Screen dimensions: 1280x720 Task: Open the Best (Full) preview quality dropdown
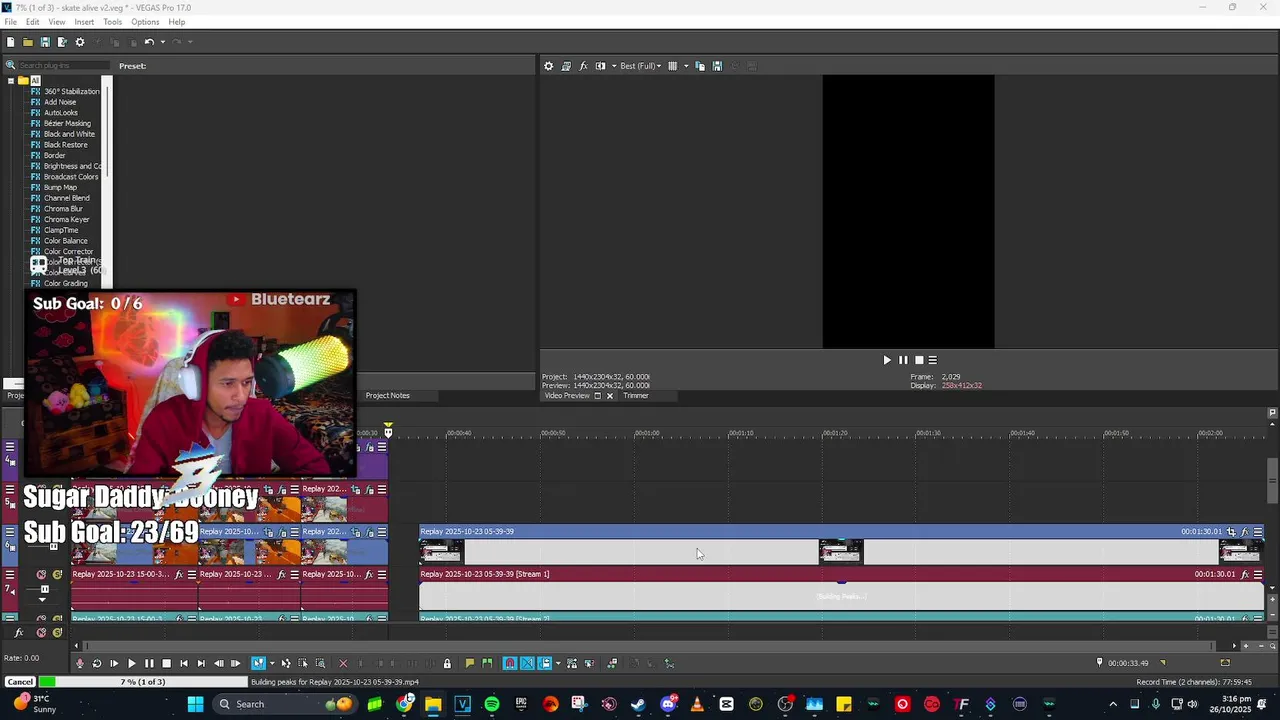640,66
